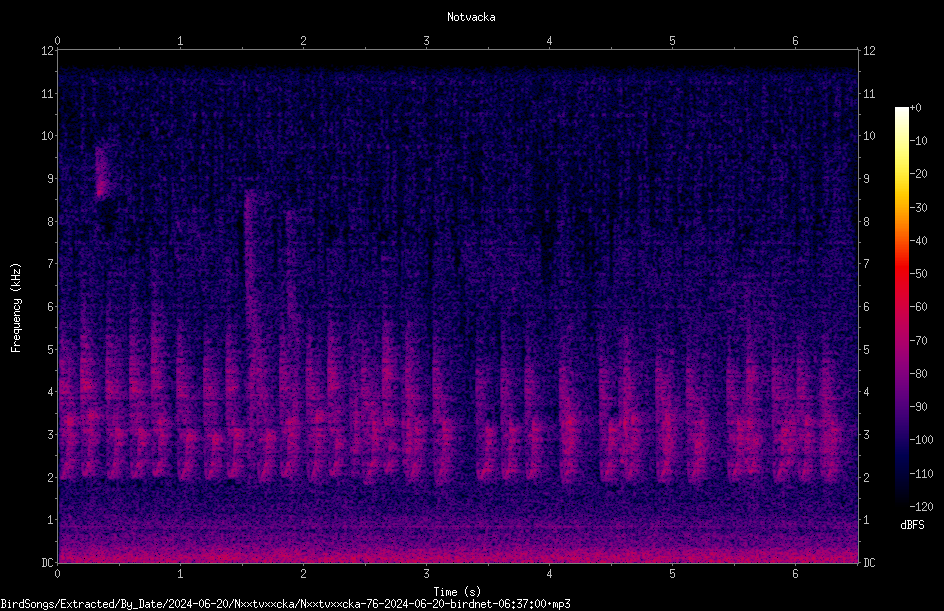944x611 pixels.
Task: Click the faint call blob near 9 kHz
Action: coord(102,172)
